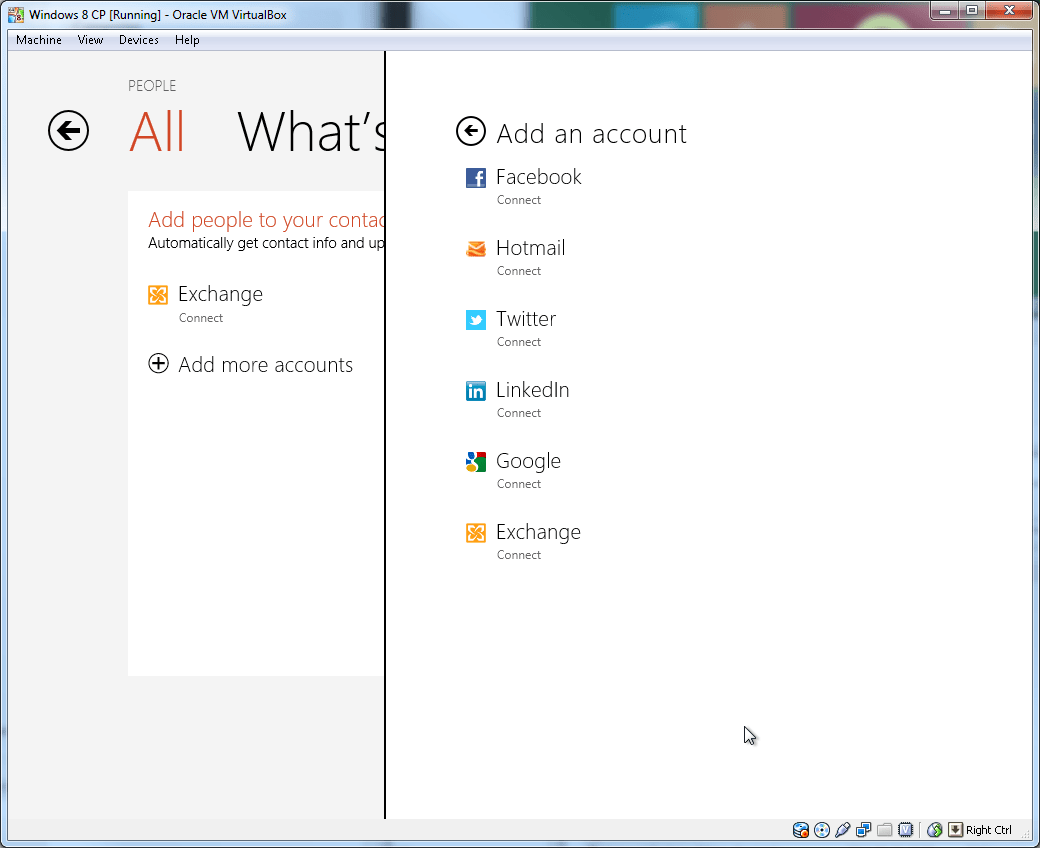This screenshot has height=848, width=1040.
Task: Open the Help menu
Action: click(187, 40)
